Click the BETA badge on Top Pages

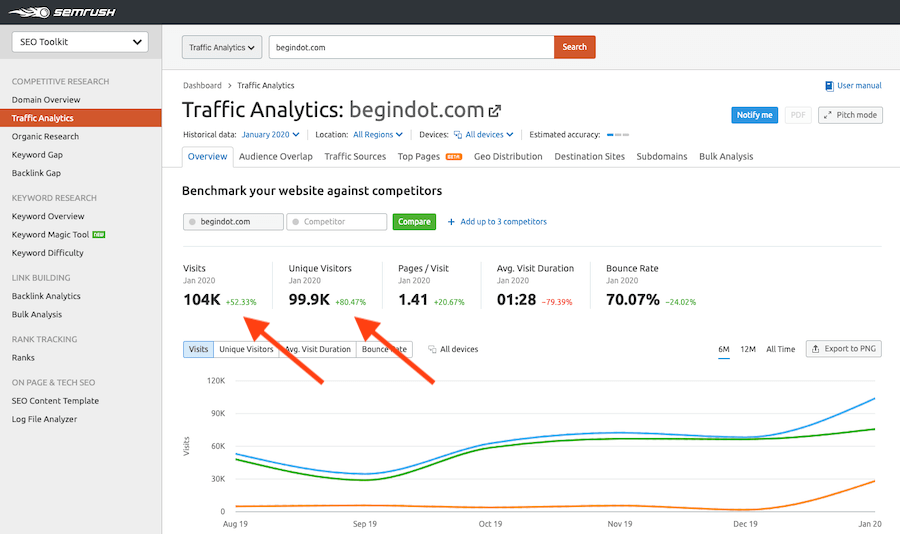coord(454,157)
